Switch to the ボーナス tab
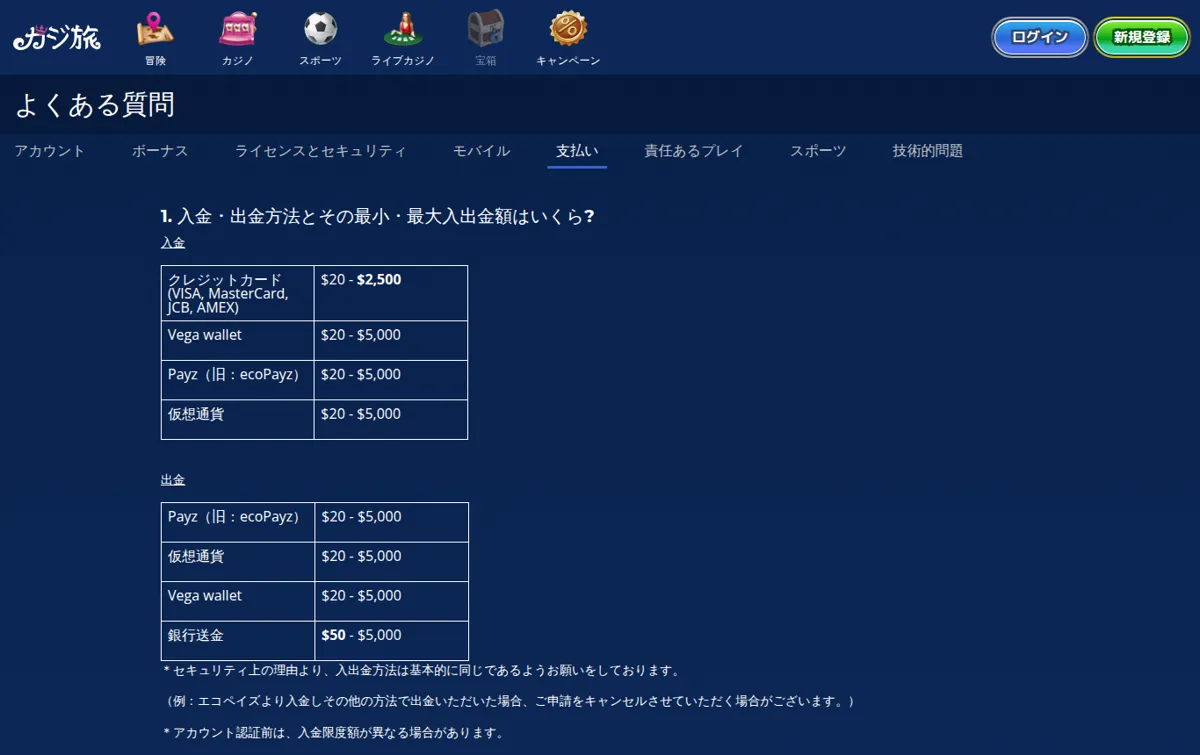This screenshot has height=755, width=1200. click(x=160, y=151)
